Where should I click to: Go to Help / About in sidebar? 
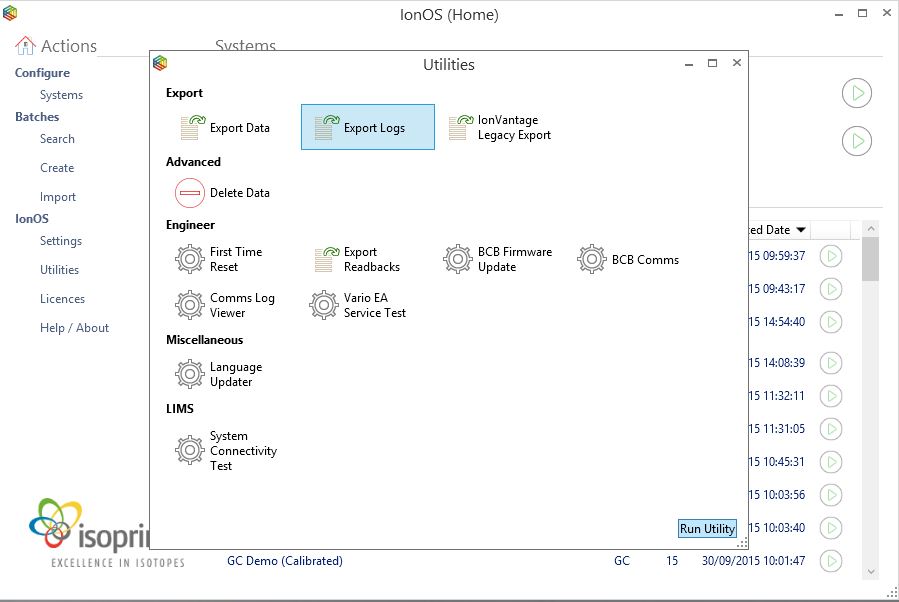click(74, 328)
